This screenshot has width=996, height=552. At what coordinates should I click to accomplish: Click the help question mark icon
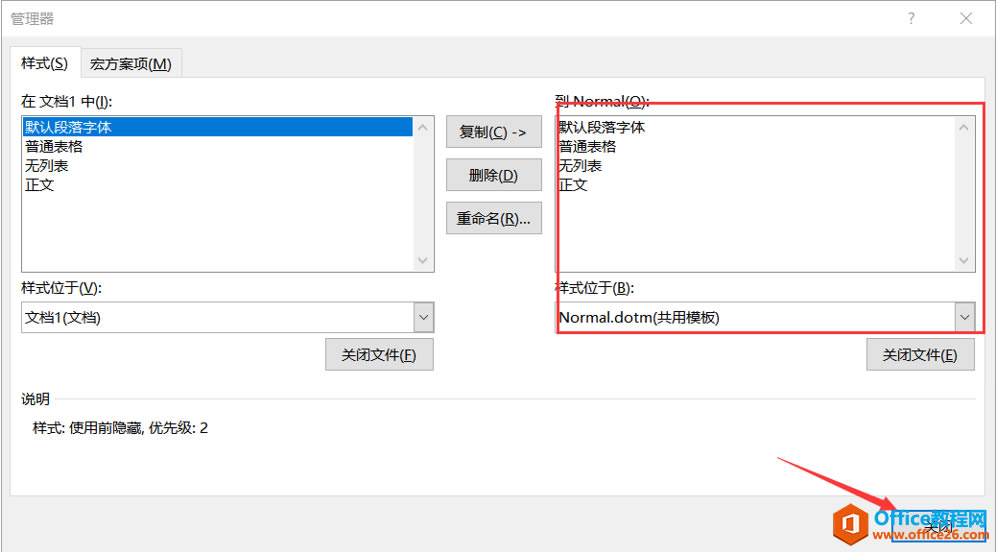(912, 18)
